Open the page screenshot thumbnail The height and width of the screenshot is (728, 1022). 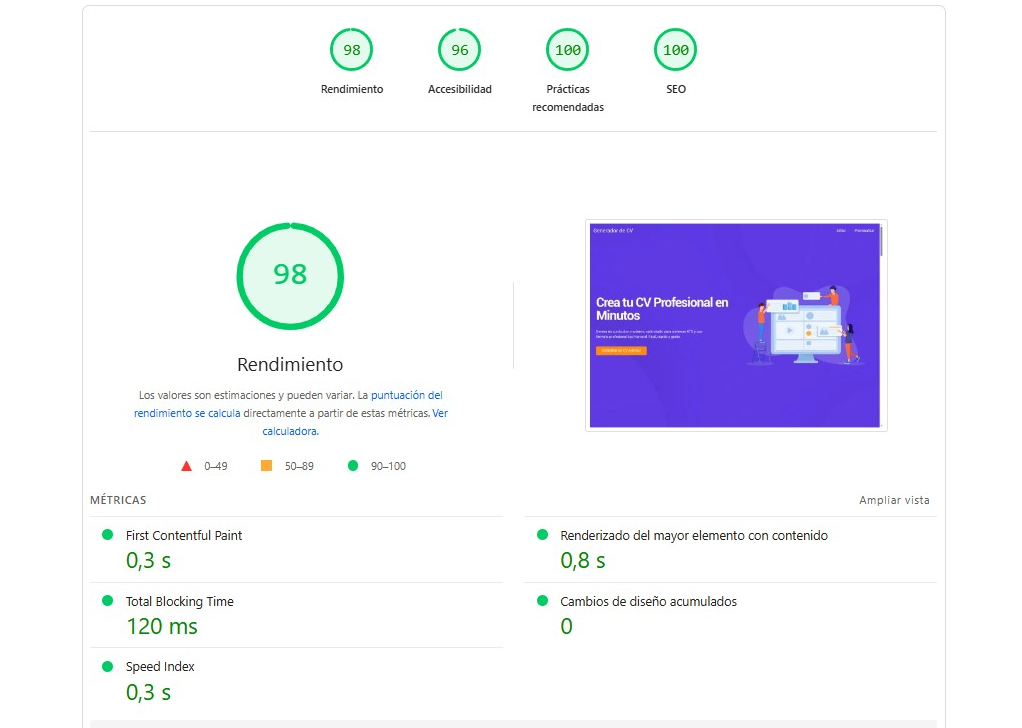pyautogui.click(x=736, y=325)
